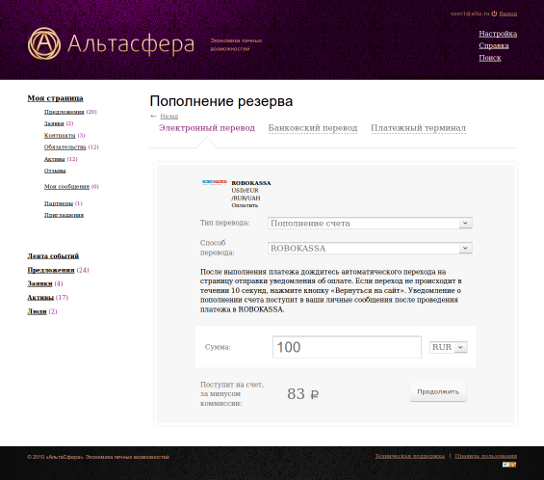Click the Альтасфера circular logo icon

[44, 43]
